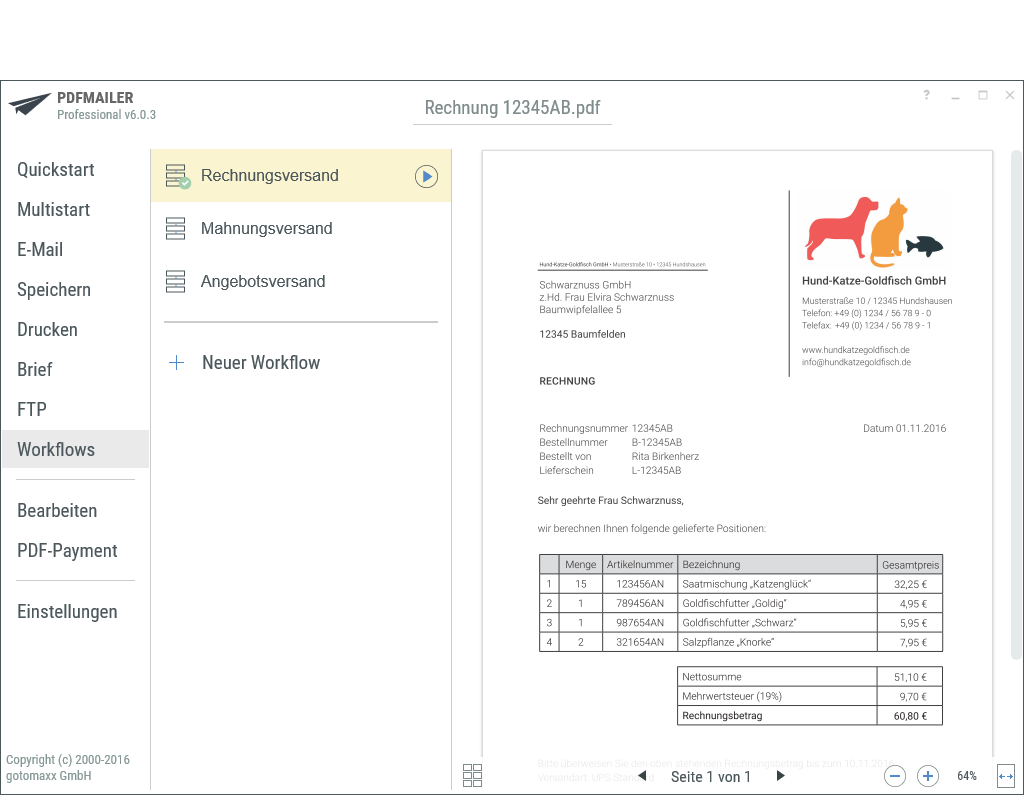Zoom in with the plus icon
The height and width of the screenshot is (795, 1024).
(x=928, y=776)
